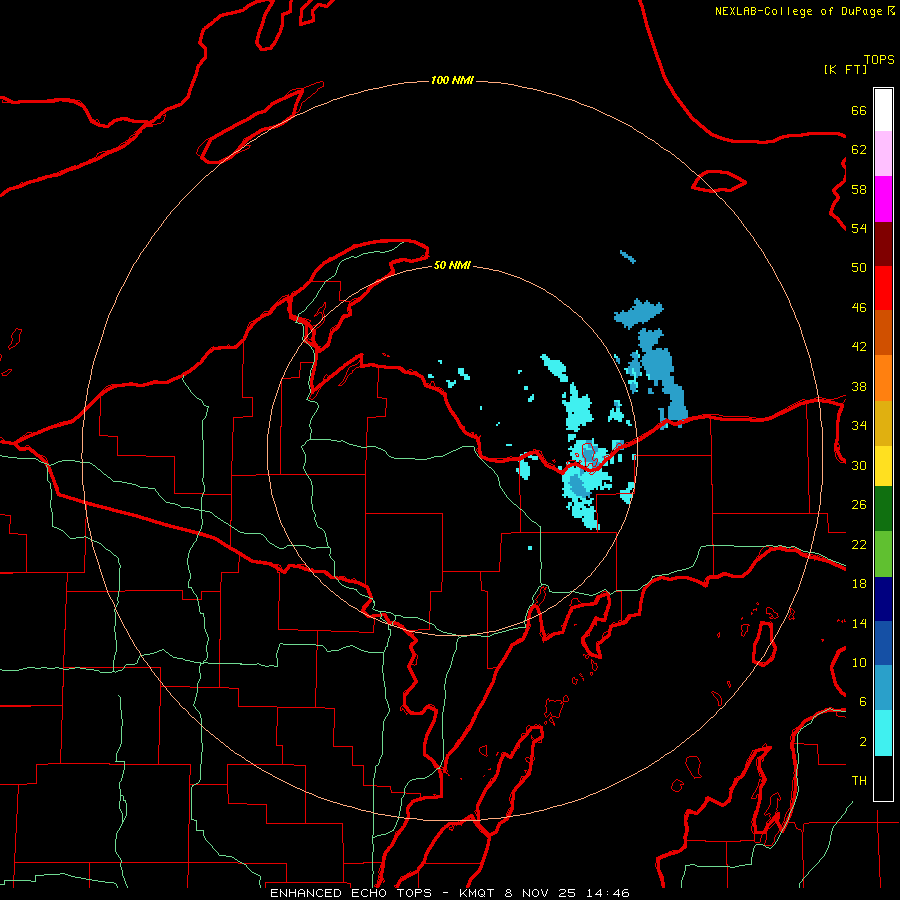This screenshot has width=900, height=900.
Task: Pick the dark orange legend swatch
Action: [x=883, y=333]
